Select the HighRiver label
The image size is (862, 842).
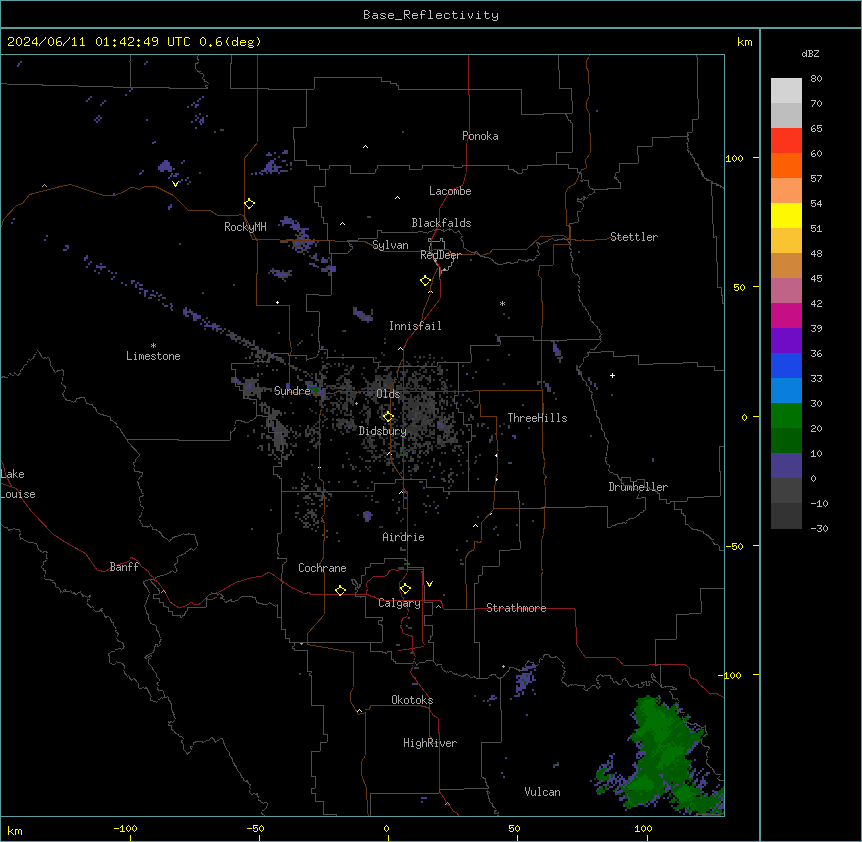(430, 743)
